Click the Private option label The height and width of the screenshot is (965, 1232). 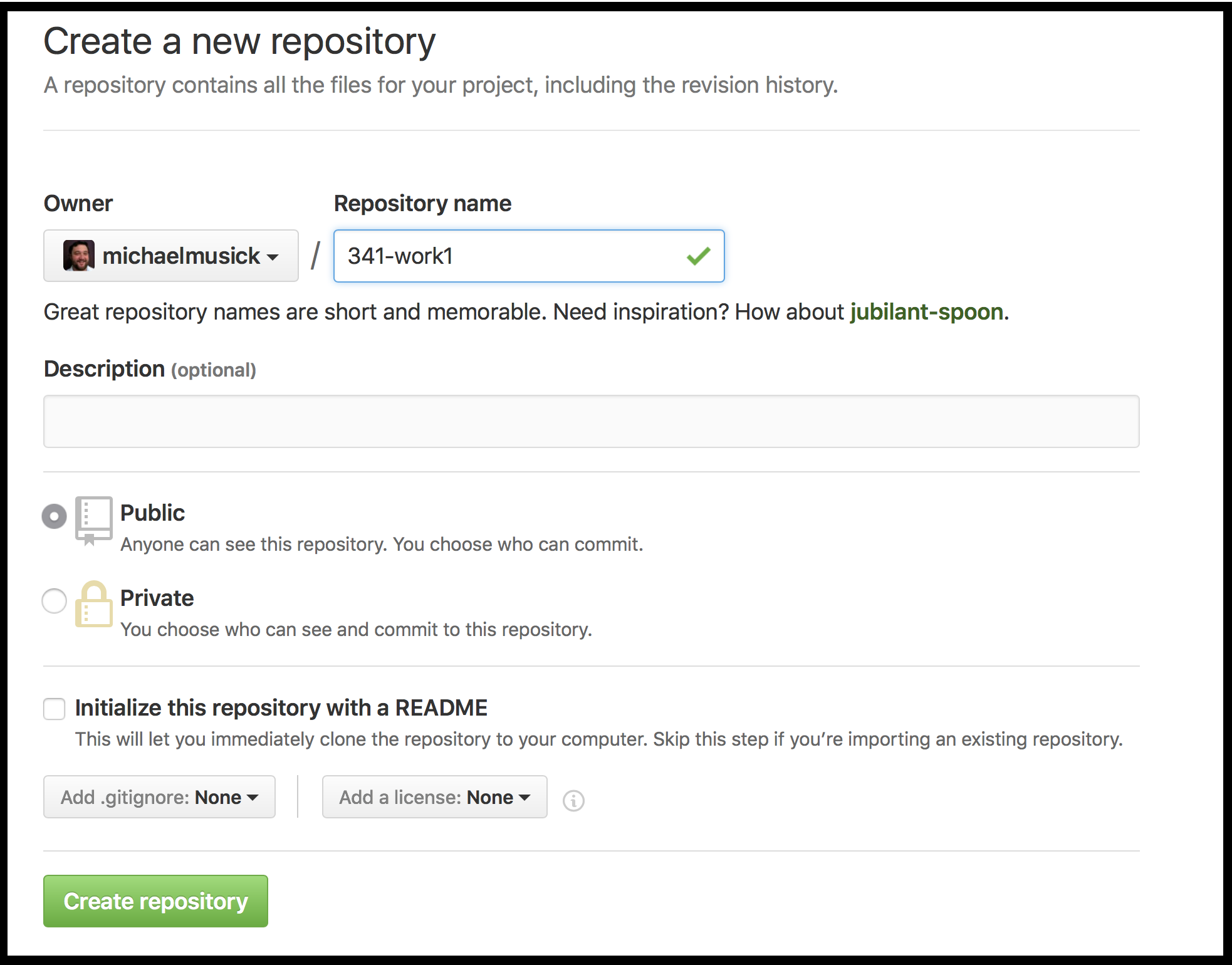pos(157,598)
